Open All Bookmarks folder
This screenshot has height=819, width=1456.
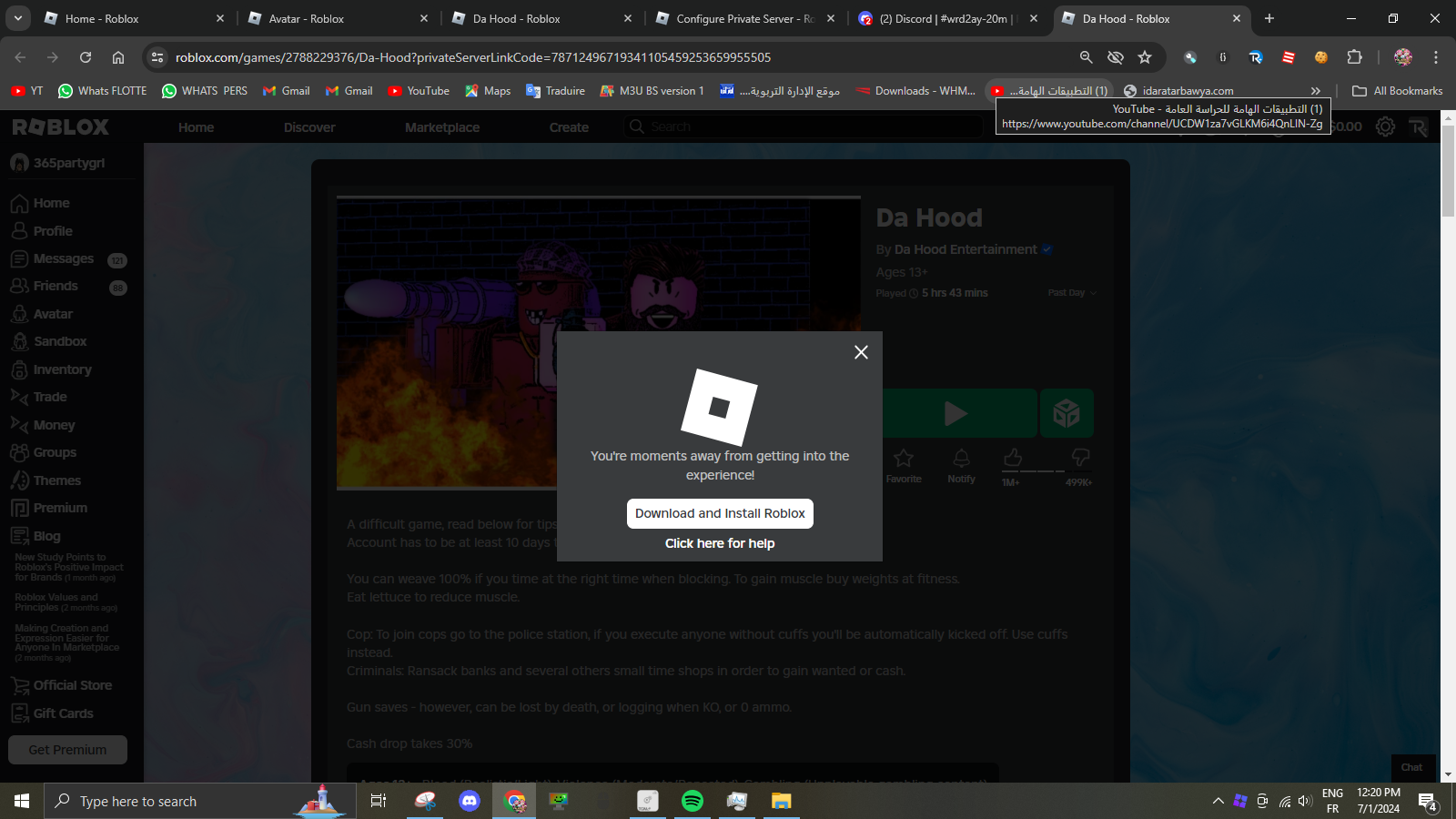tap(1397, 91)
